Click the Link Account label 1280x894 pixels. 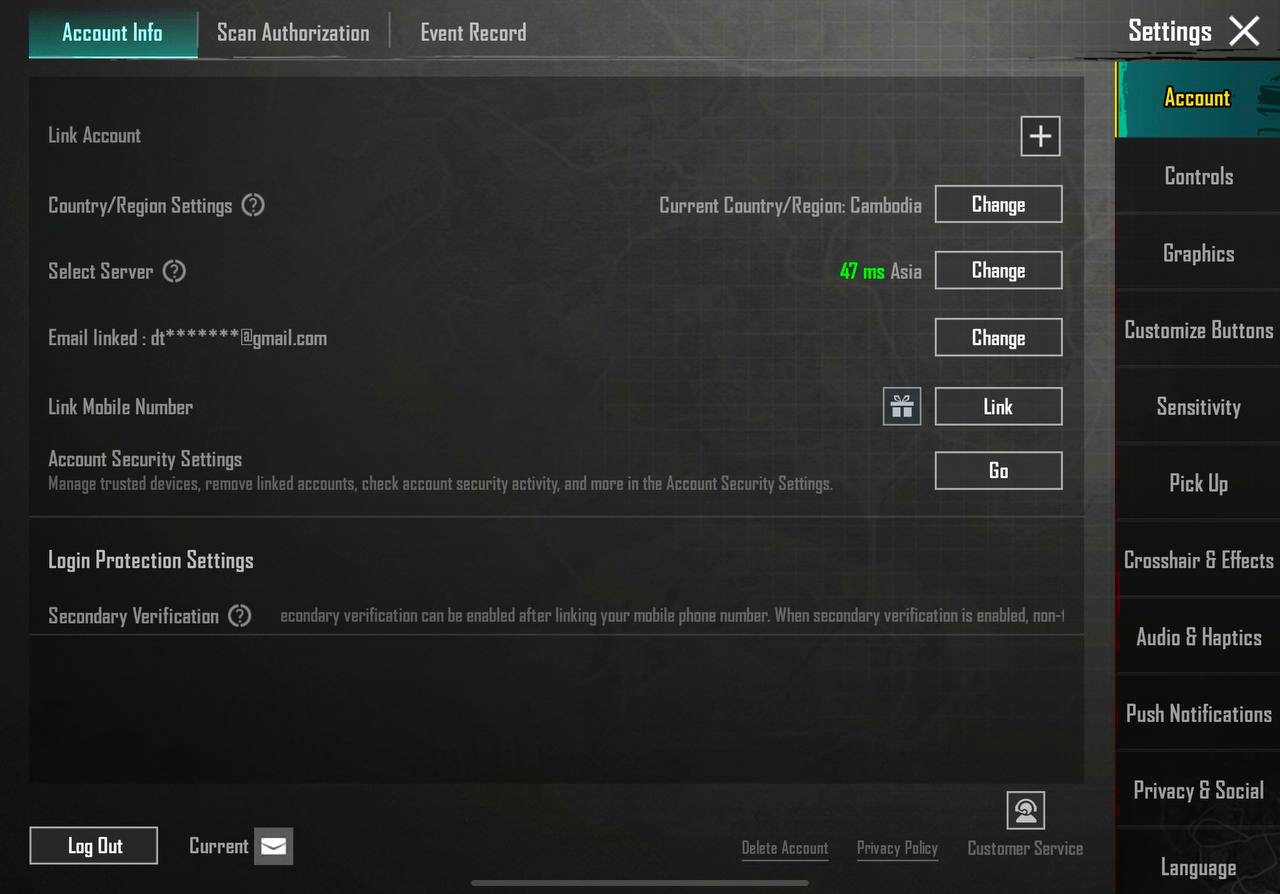95,136
